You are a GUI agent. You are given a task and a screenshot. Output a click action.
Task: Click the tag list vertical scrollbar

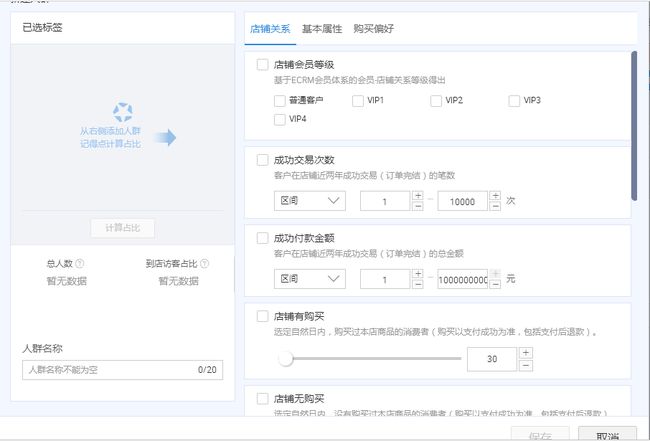634,126
